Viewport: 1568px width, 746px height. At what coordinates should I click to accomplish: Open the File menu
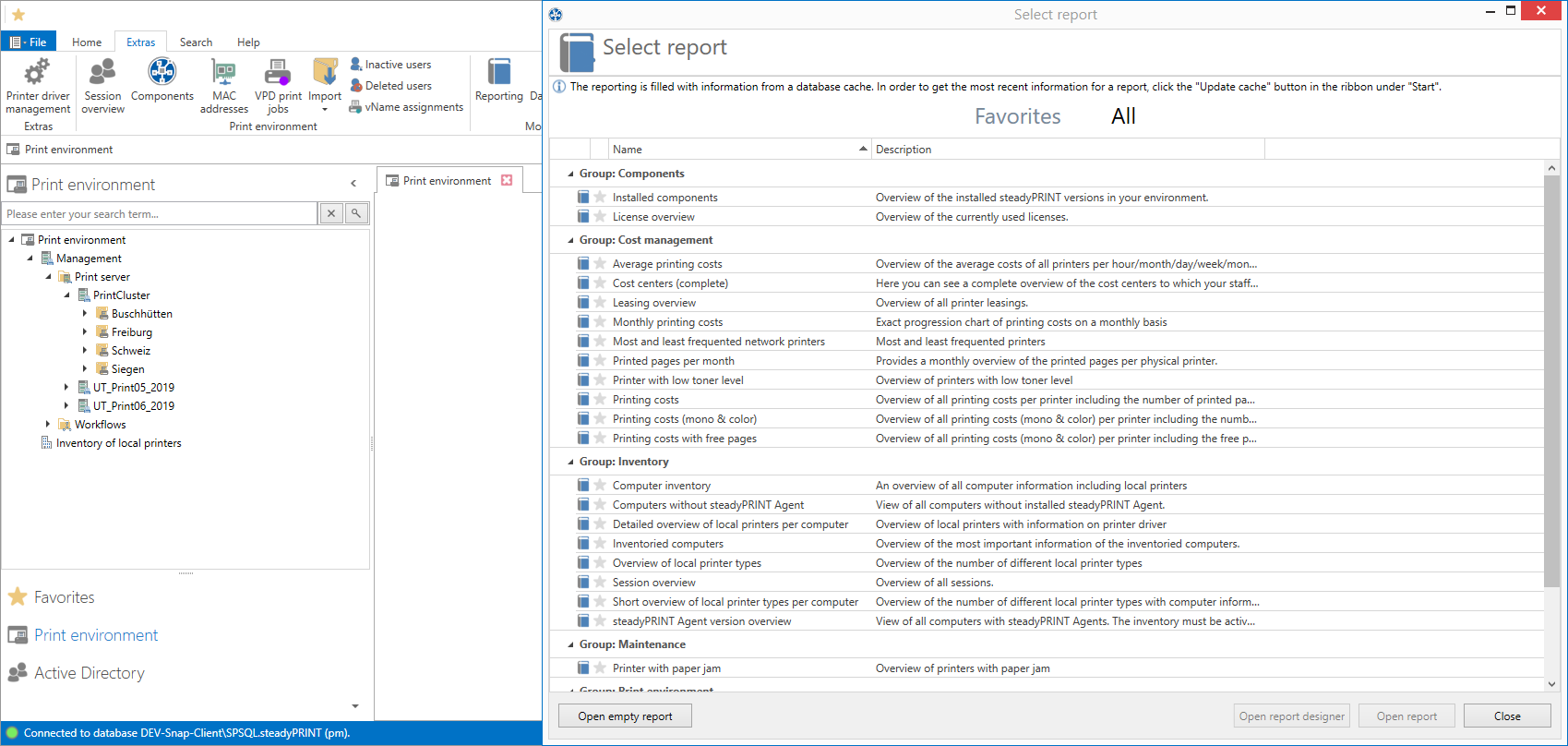coord(29,42)
